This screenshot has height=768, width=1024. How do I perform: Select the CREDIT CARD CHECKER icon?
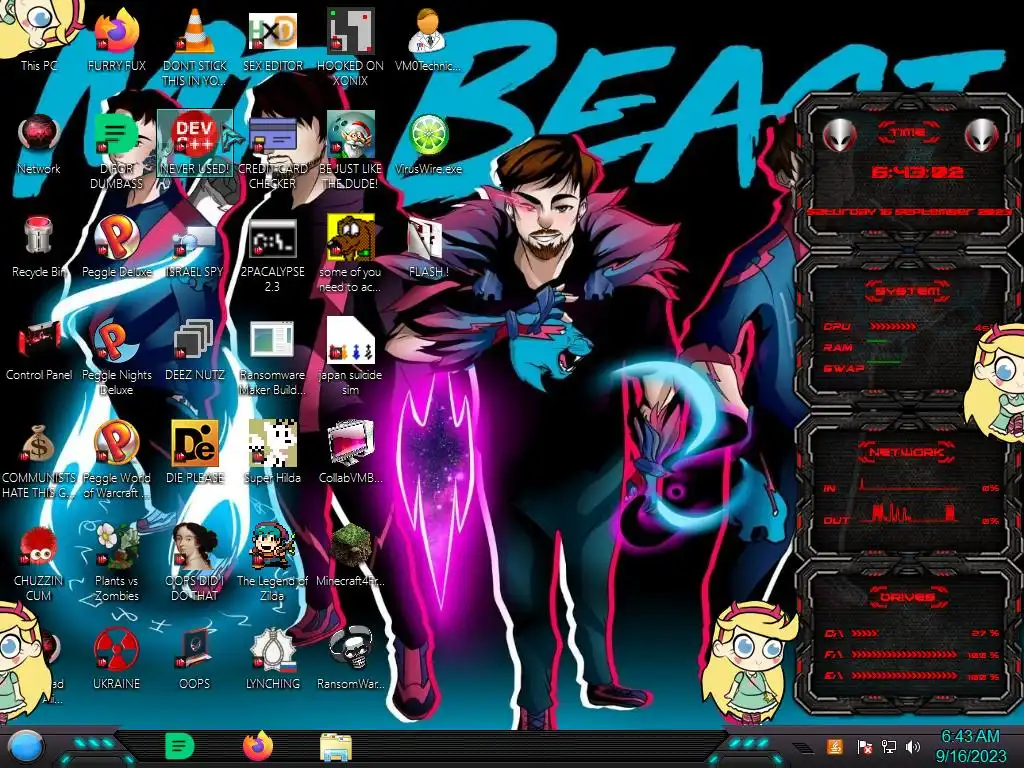pyautogui.click(x=272, y=152)
